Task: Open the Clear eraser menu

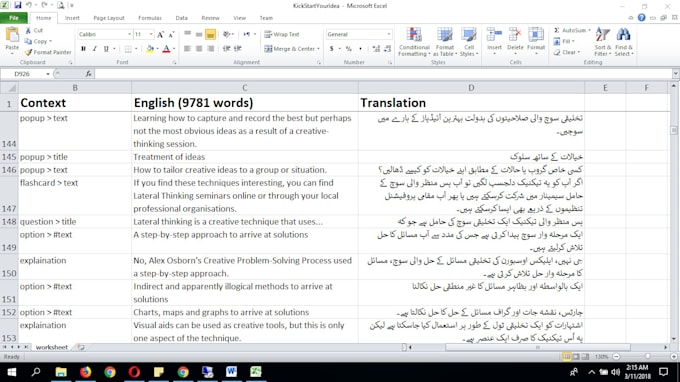Action: click(566, 52)
